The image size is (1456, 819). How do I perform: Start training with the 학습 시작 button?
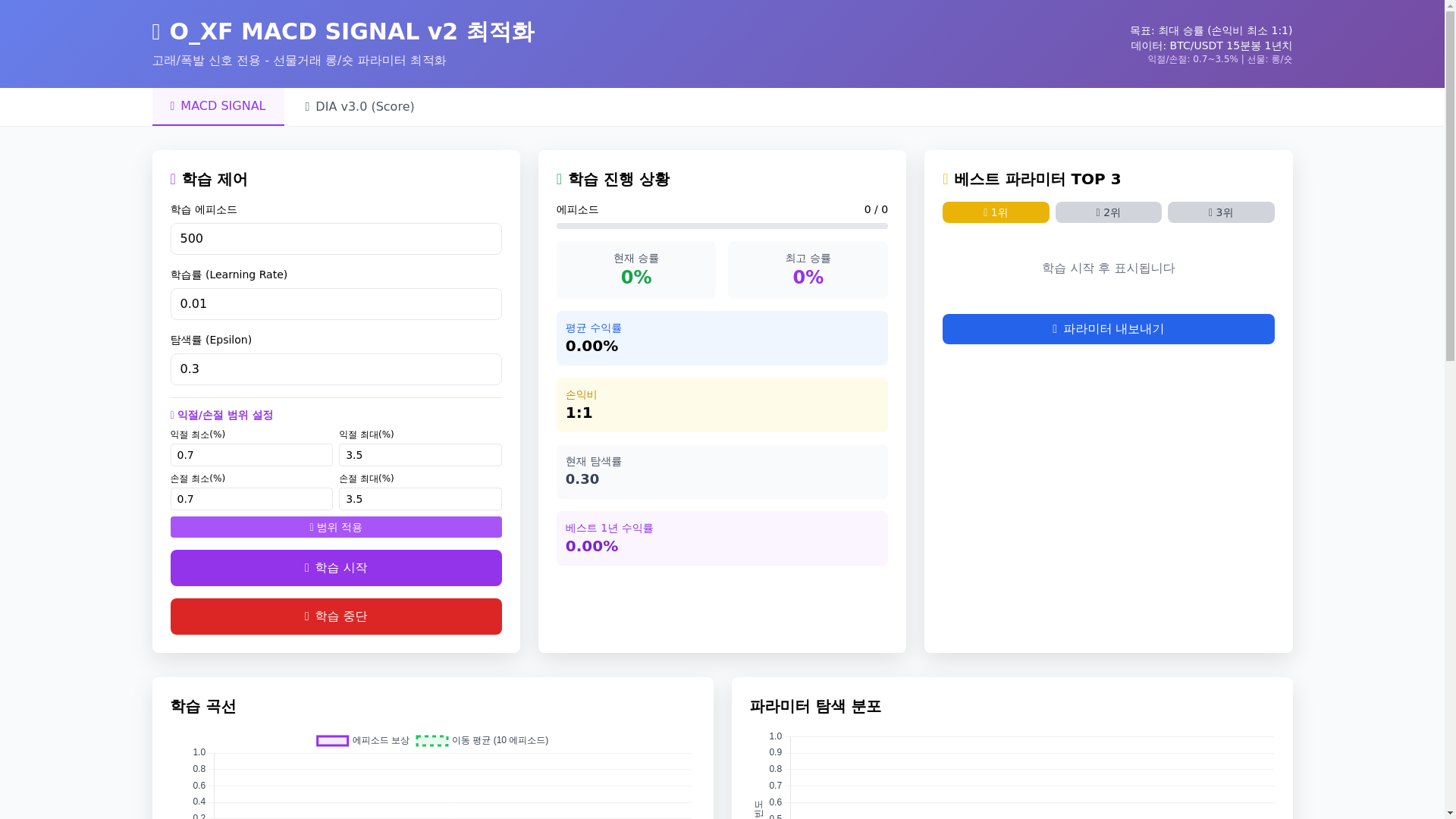[336, 568]
